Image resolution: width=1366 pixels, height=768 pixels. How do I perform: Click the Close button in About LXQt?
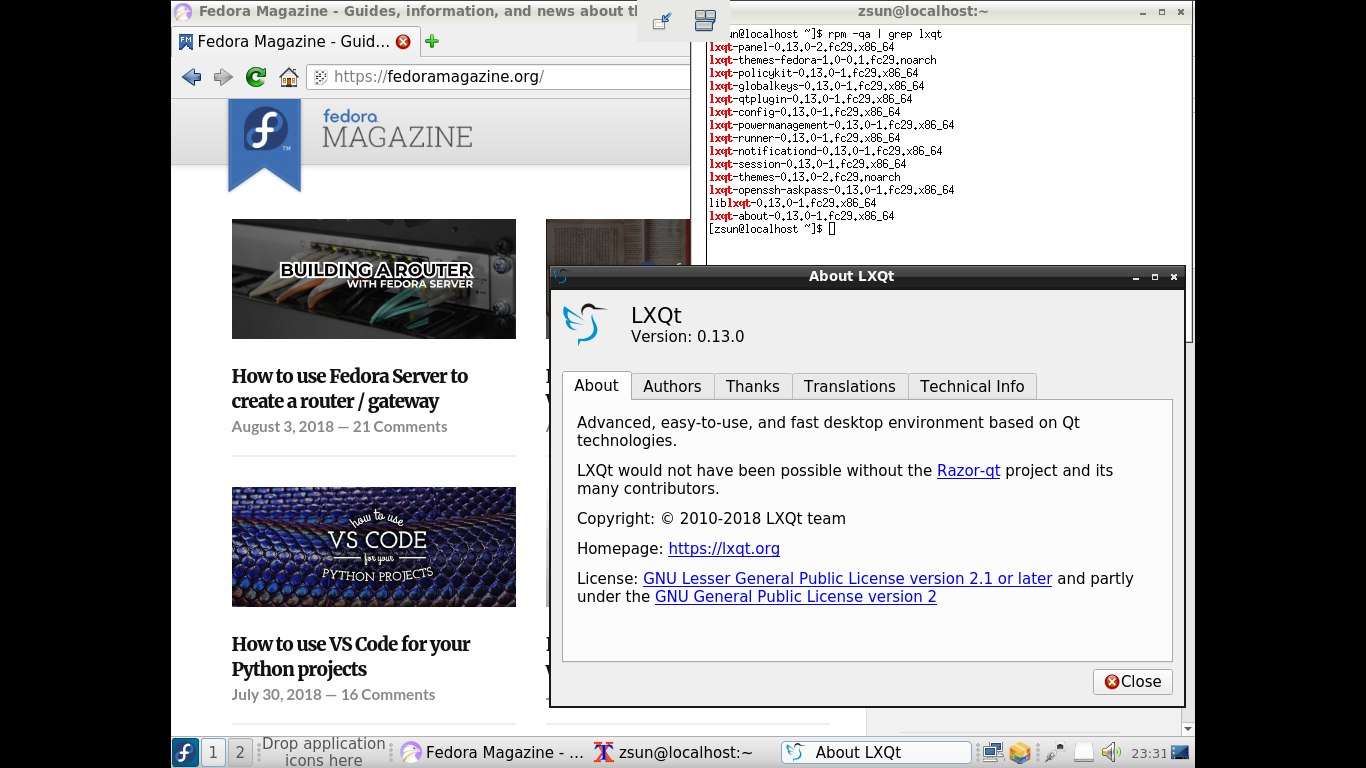point(1132,682)
